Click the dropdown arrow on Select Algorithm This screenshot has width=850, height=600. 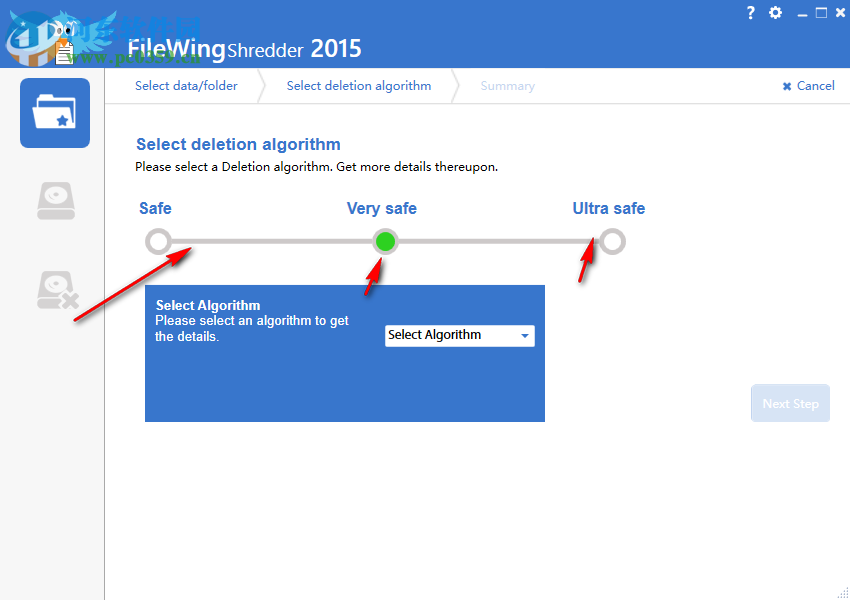click(525, 335)
